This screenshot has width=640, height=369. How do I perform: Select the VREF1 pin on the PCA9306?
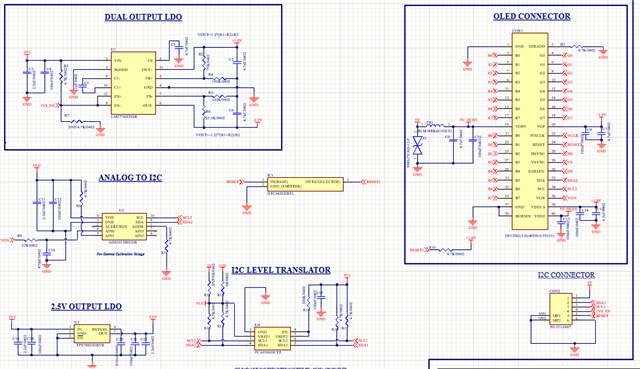pos(264,336)
